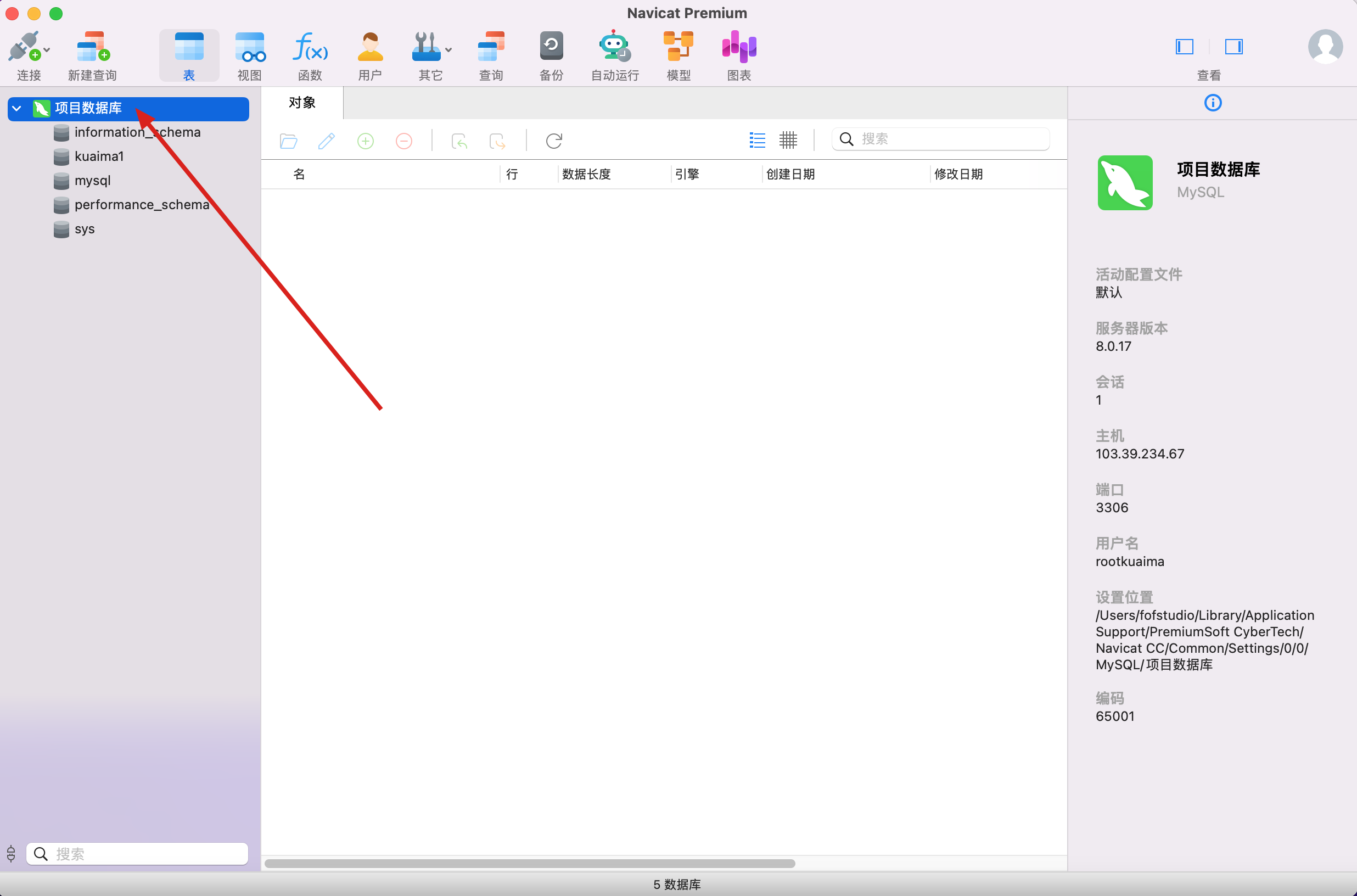This screenshot has height=896, width=1357.
Task: Open the Backup (备份) toolbar icon
Action: tap(551, 46)
